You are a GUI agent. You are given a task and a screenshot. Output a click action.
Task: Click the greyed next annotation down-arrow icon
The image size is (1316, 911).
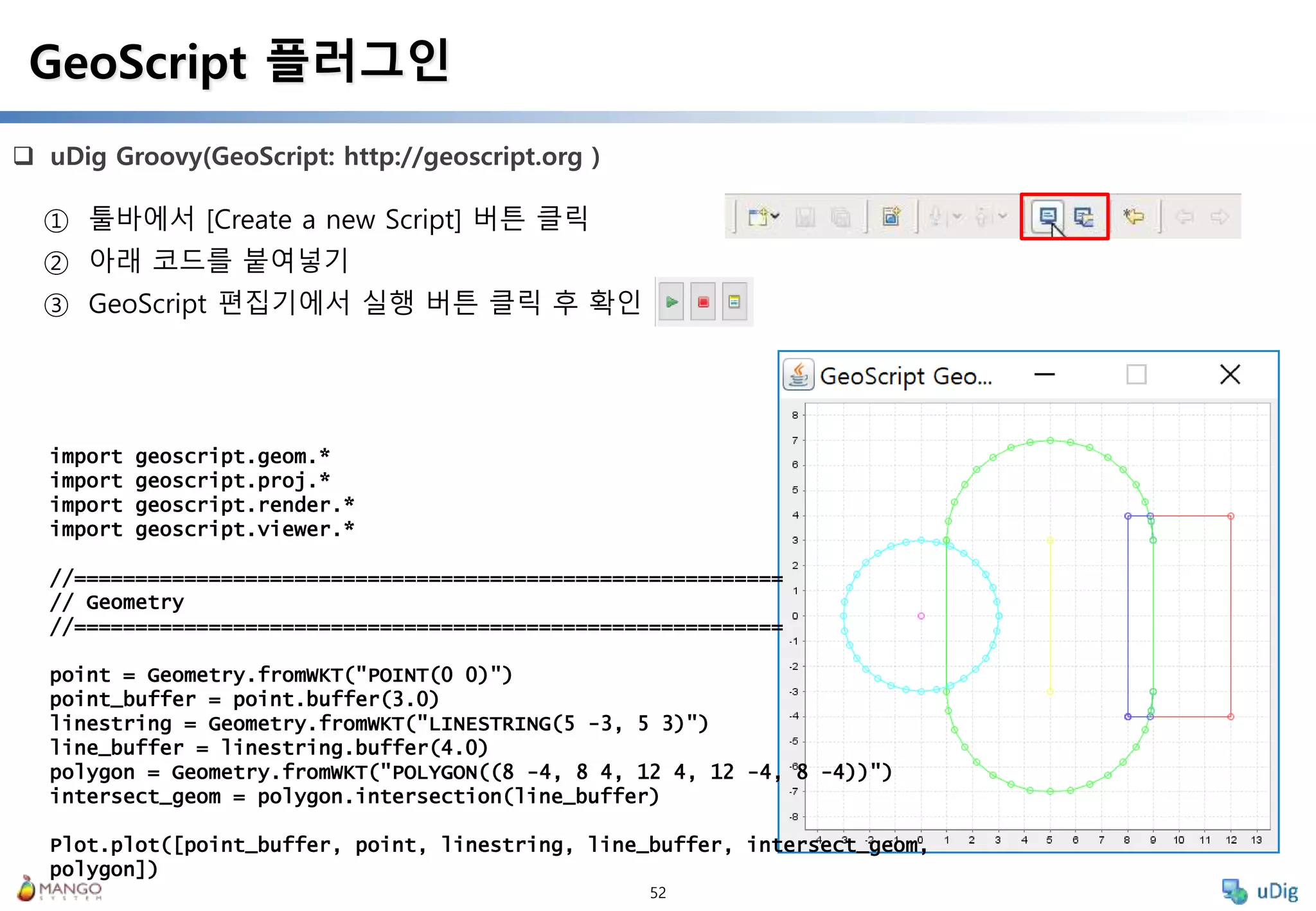tap(937, 217)
